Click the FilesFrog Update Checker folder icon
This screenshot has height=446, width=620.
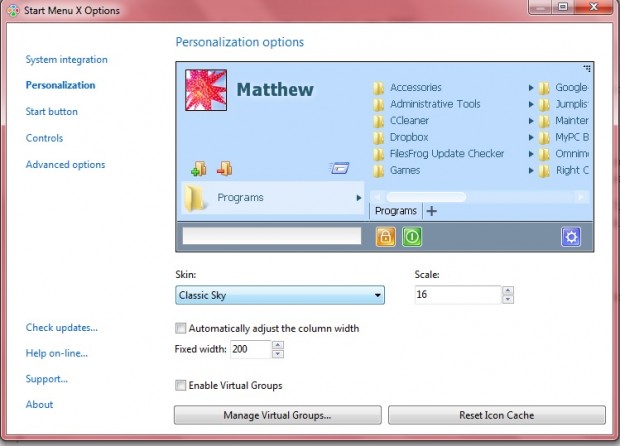pyautogui.click(x=379, y=154)
